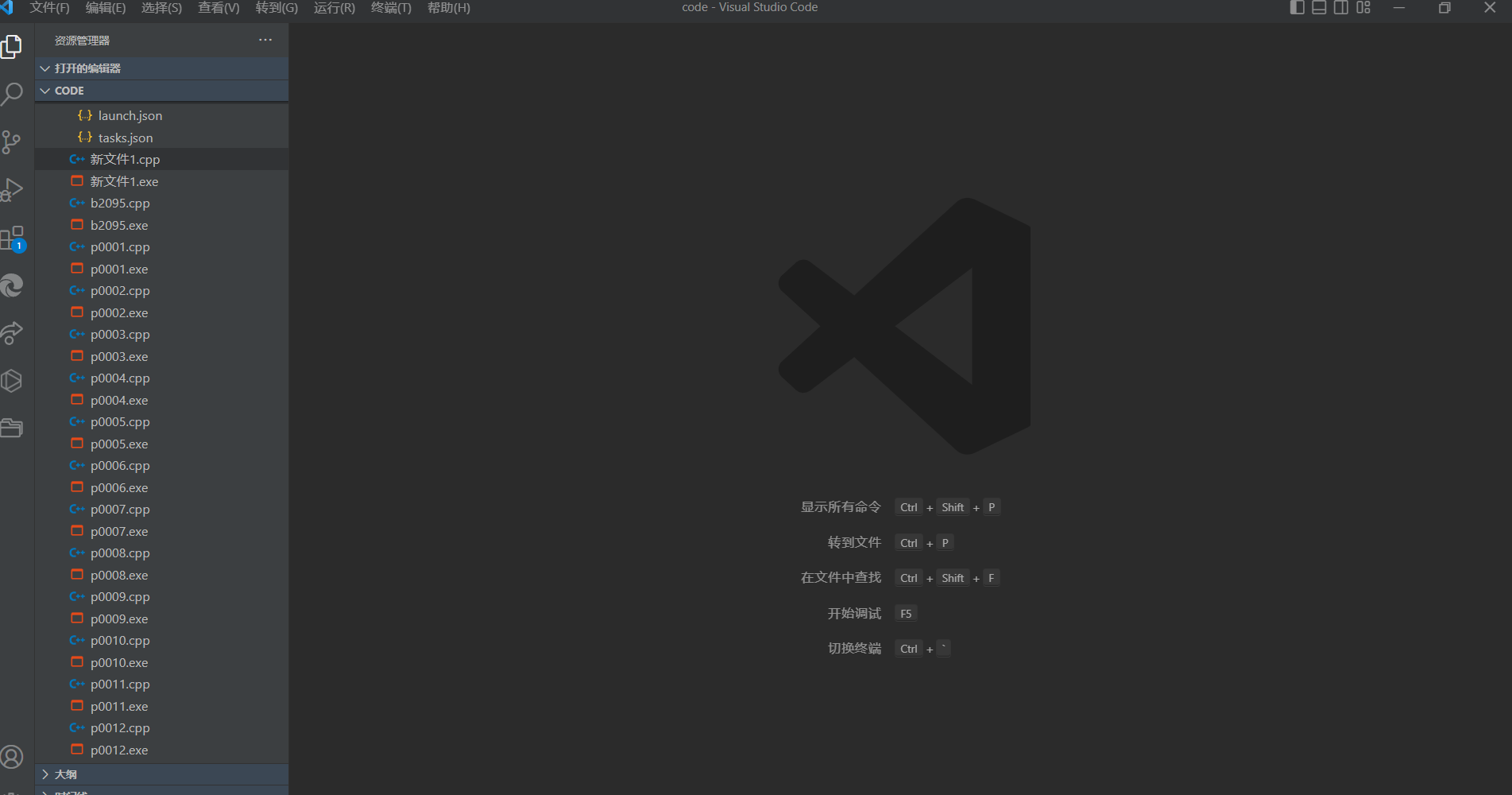The width and height of the screenshot is (1512, 795).
Task: Select p0006.exe in the explorer
Action: (162, 487)
